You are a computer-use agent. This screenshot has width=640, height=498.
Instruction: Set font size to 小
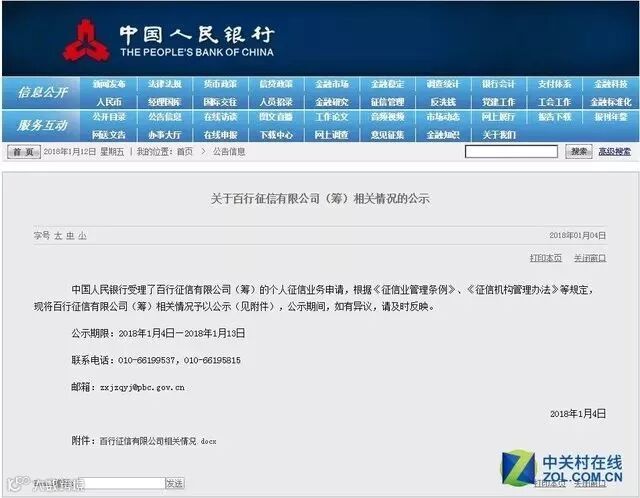pos(82,236)
